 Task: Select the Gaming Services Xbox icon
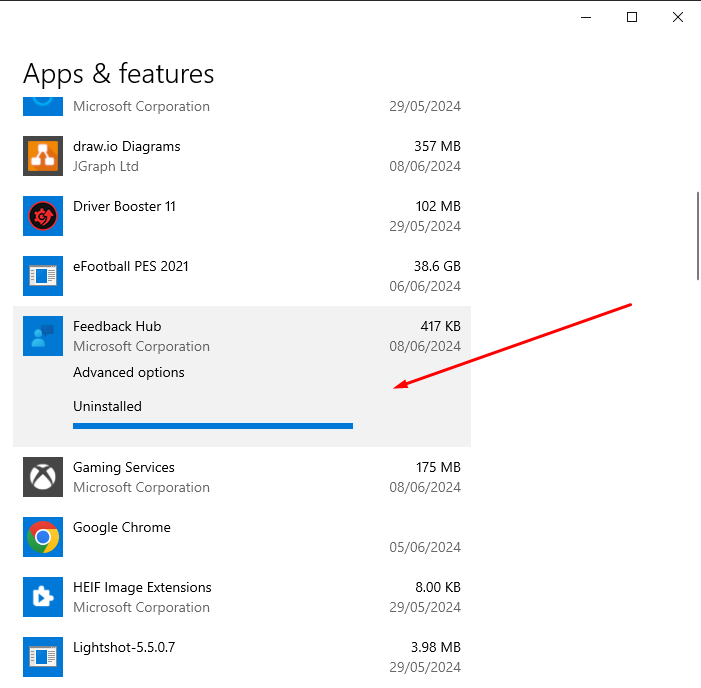coord(43,477)
